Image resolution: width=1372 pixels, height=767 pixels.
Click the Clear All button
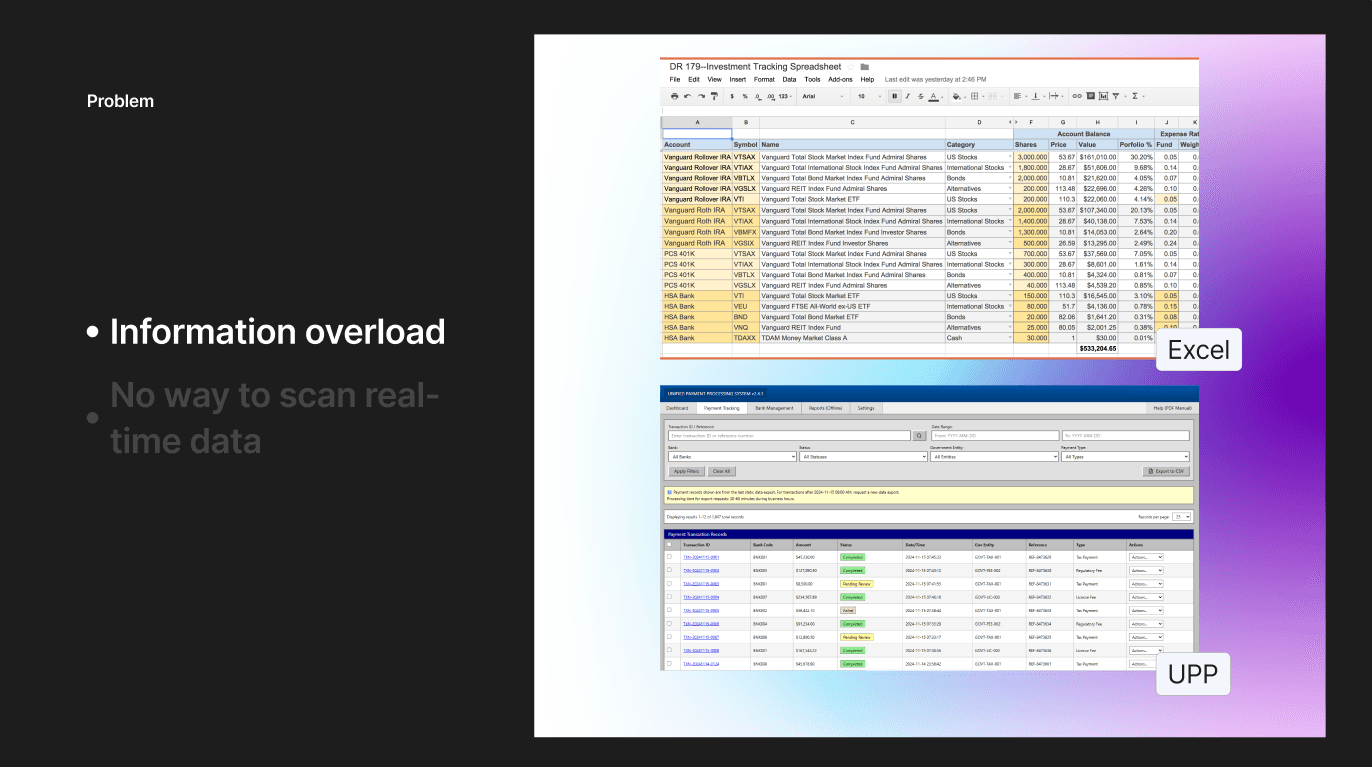pos(721,471)
